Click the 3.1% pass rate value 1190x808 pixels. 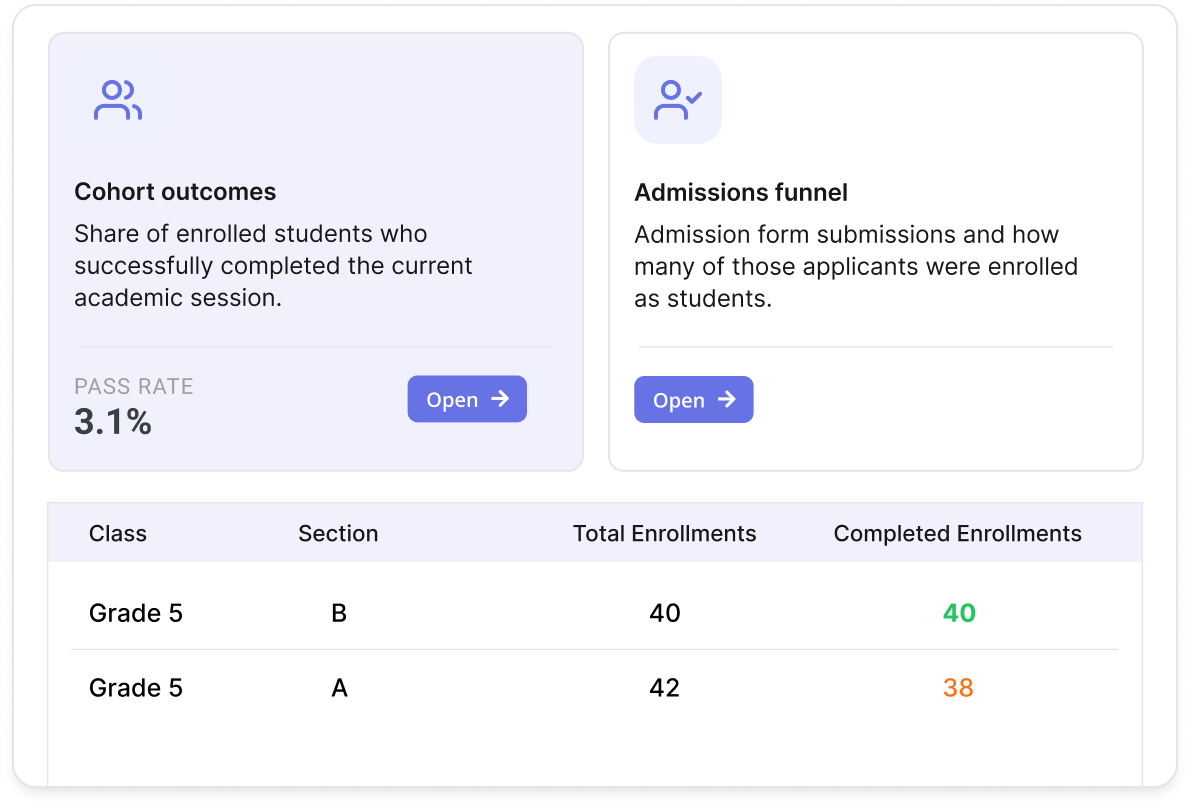point(113,422)
